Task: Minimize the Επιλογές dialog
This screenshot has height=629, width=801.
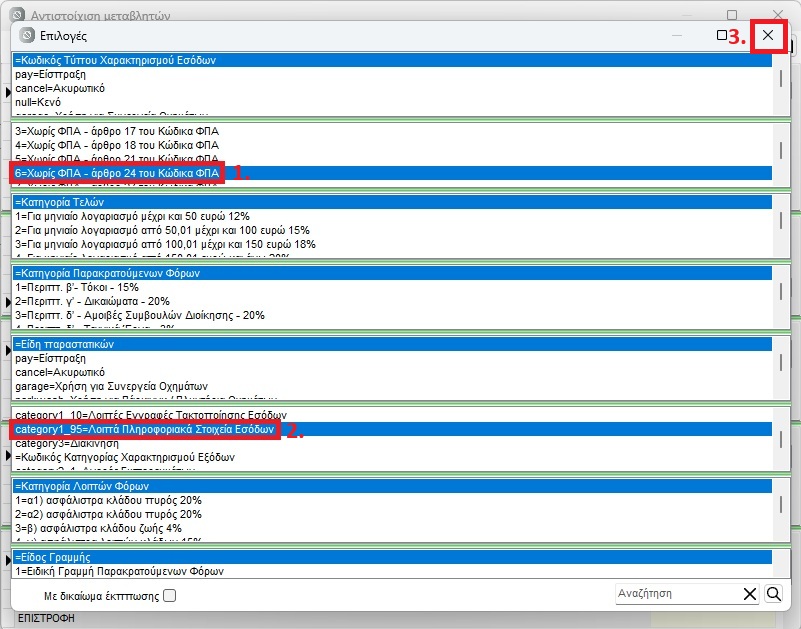Action: pos(677,35)
